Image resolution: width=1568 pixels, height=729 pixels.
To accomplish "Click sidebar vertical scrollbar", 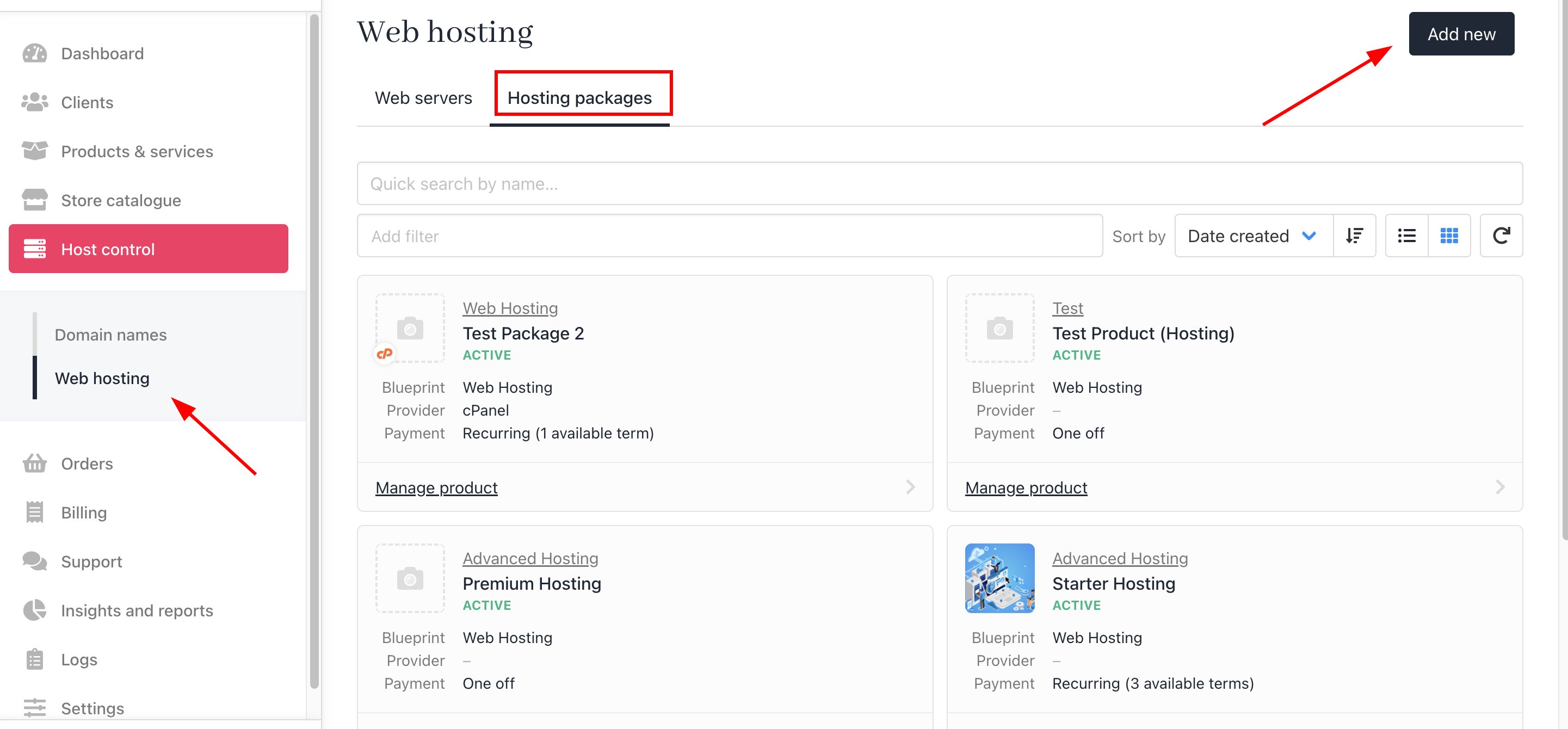I will [x=314, y=351].
